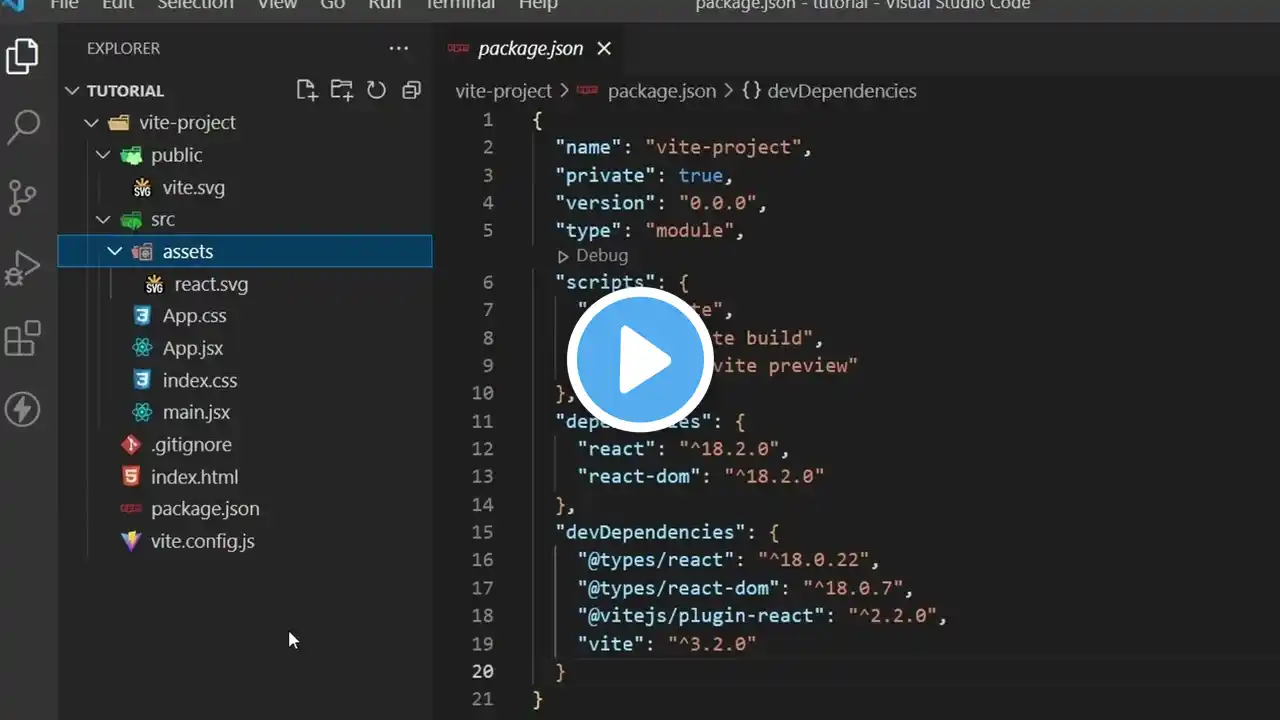1280x720 pixels.
Task: Click the HTML5 icon beside index.html
Action: coord(131,476)
